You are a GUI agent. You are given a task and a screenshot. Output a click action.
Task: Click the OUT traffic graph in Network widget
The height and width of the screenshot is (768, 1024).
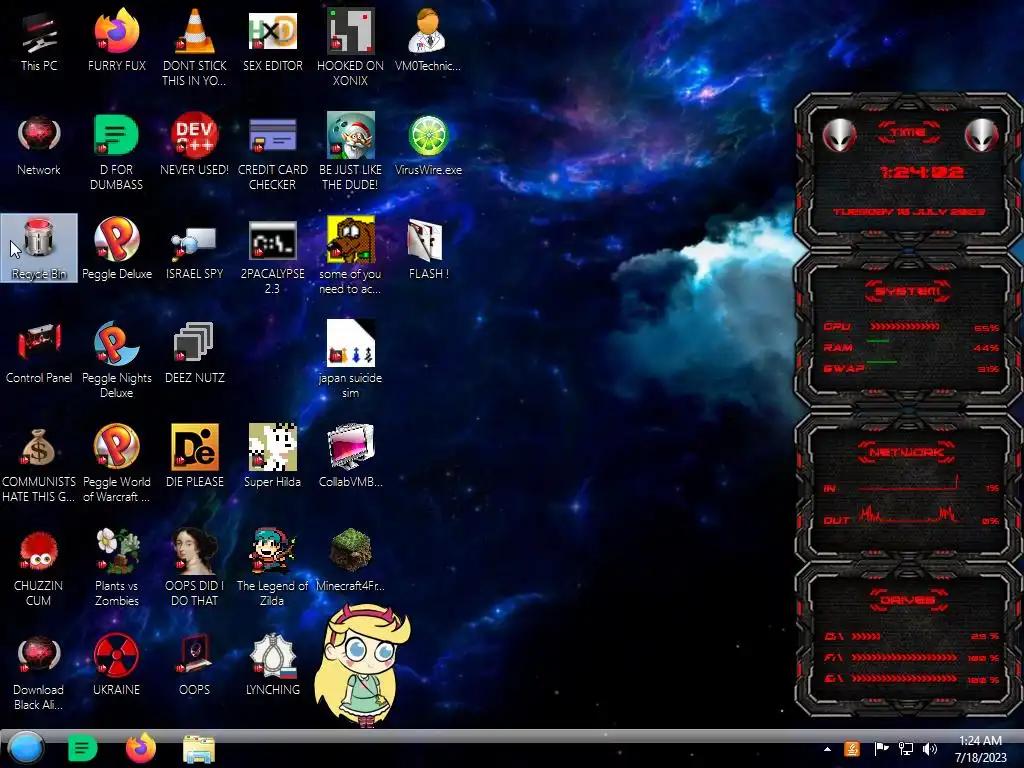[x=908, y=513]
